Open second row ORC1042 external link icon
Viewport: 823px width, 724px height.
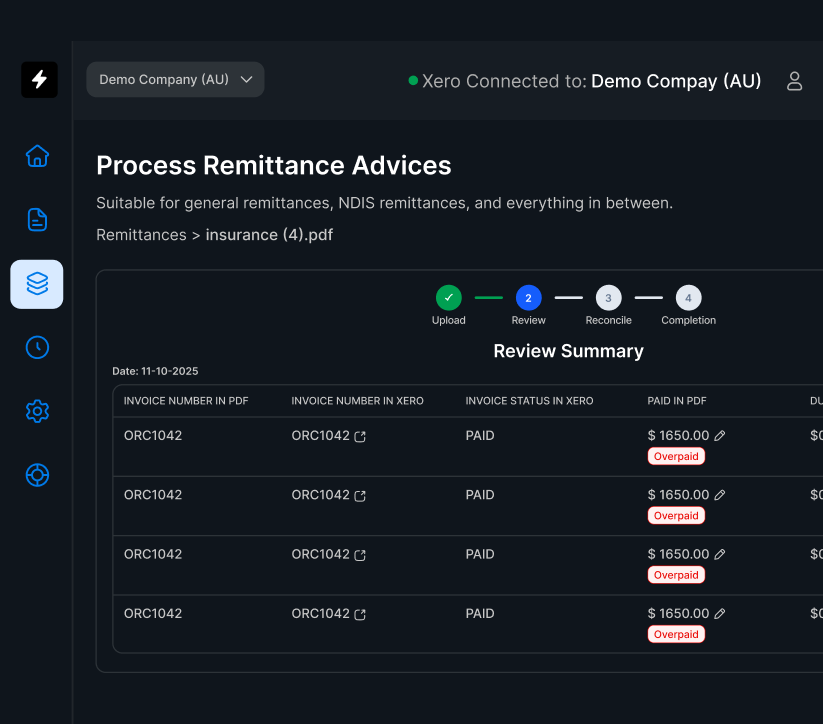(360, 496)
